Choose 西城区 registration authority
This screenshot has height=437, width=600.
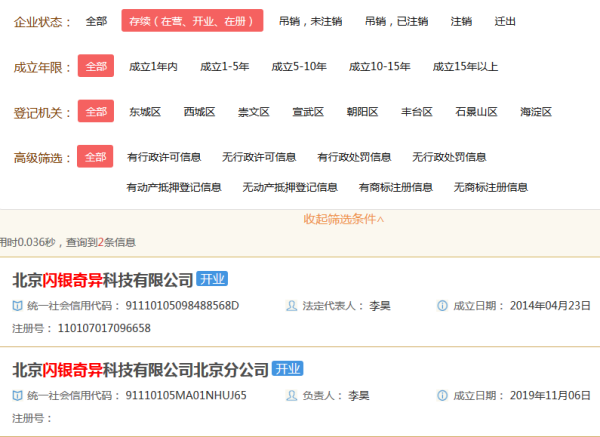click(199, 112)
